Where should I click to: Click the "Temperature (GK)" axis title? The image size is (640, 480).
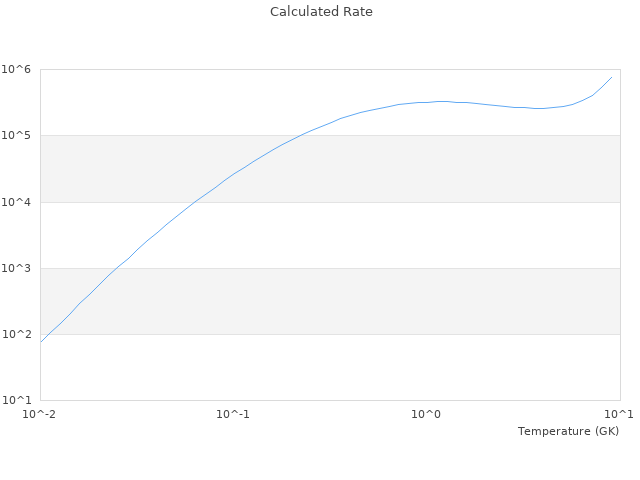point(568,431)
